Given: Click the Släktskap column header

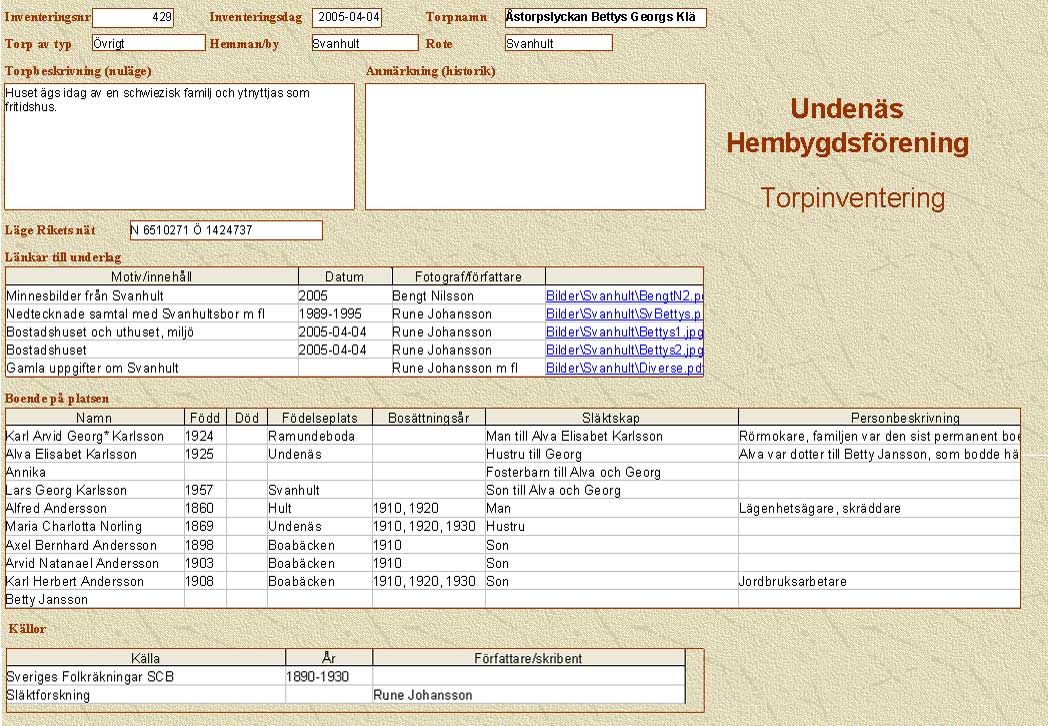Looking at the screenshot, I should (610, 418).
